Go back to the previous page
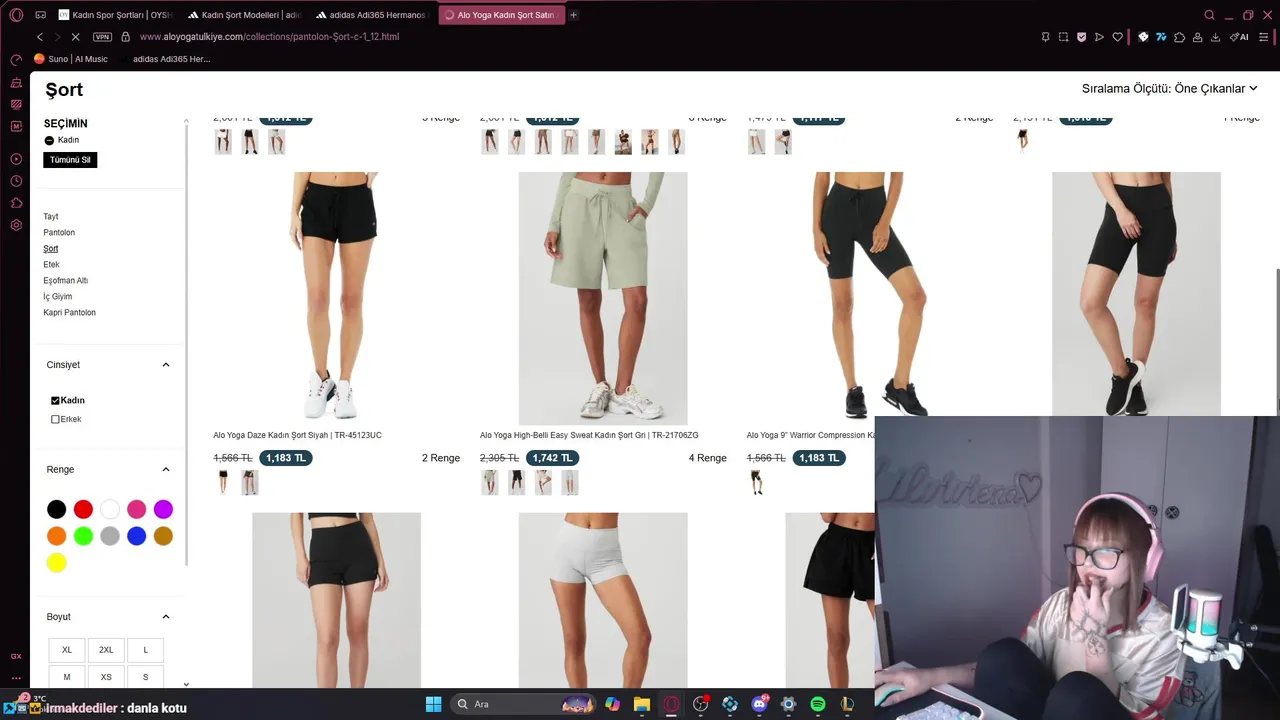Screen dimensions: 1280x720 pyautogui.click(x=40, y=37)
